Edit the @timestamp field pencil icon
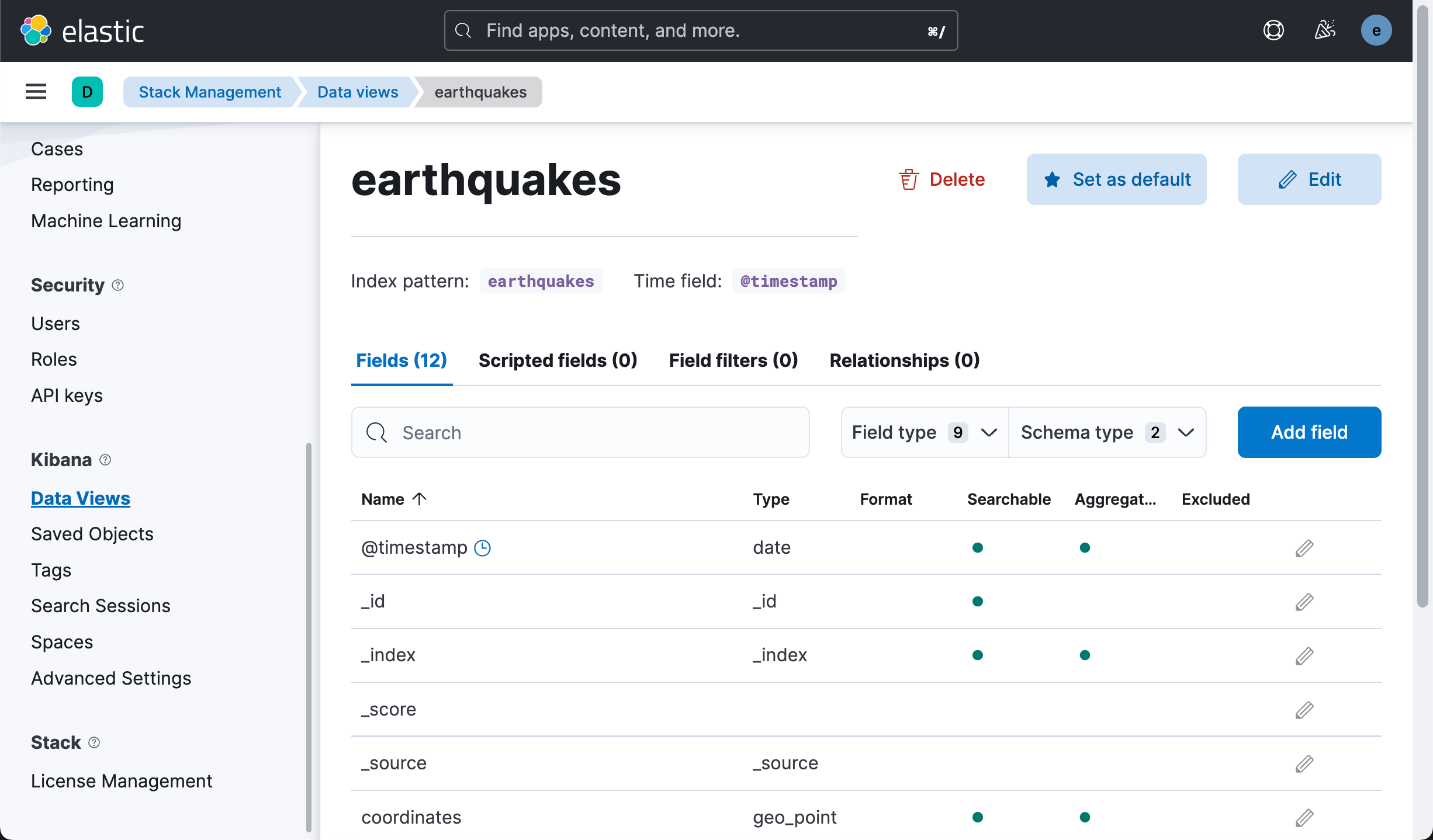The height and width of the screenshot is (840, 1433). coord(1304,548)
